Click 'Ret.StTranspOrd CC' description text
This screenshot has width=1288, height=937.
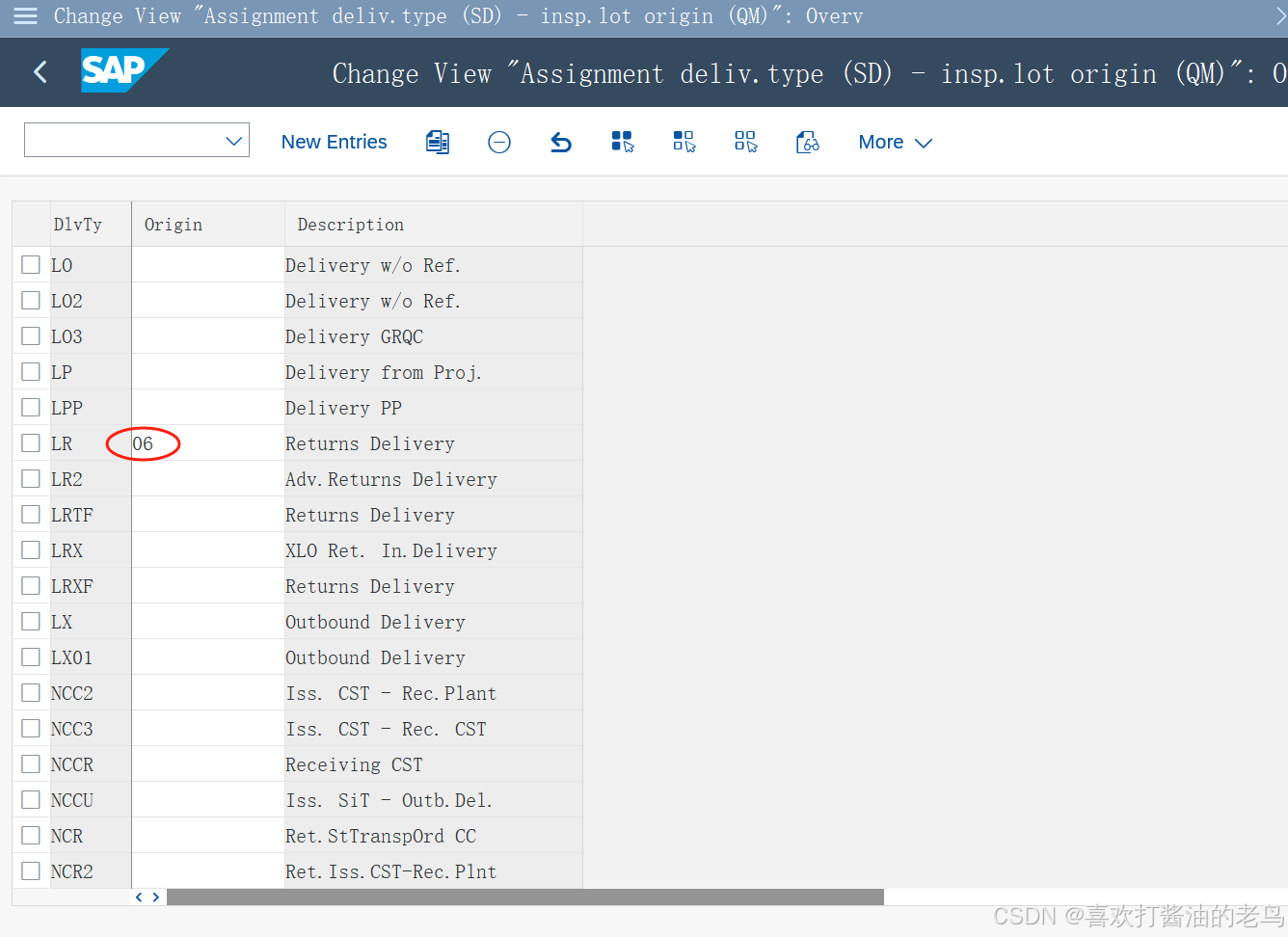(x=381, y=836)
